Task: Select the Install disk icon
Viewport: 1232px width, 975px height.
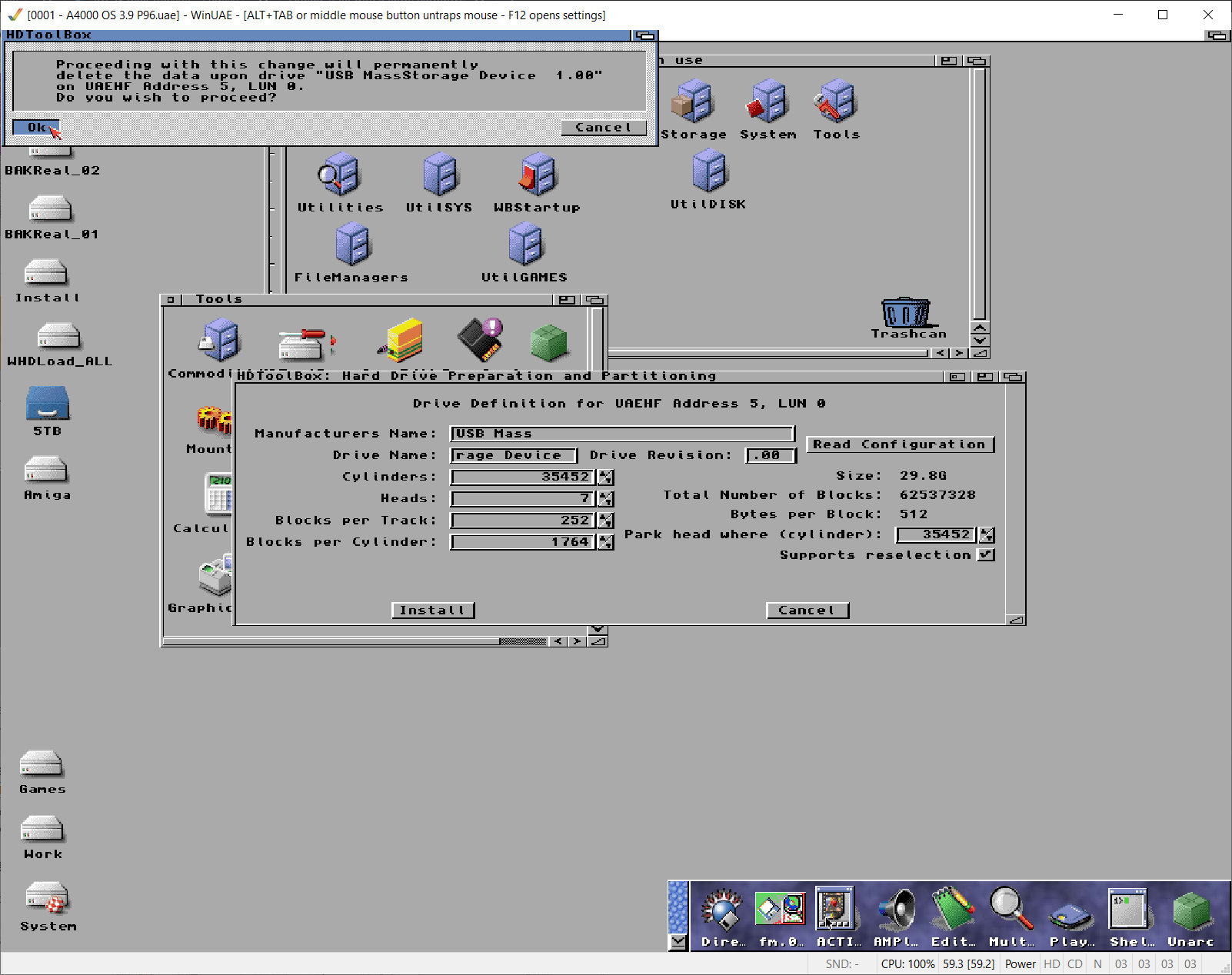Action: 46,273
